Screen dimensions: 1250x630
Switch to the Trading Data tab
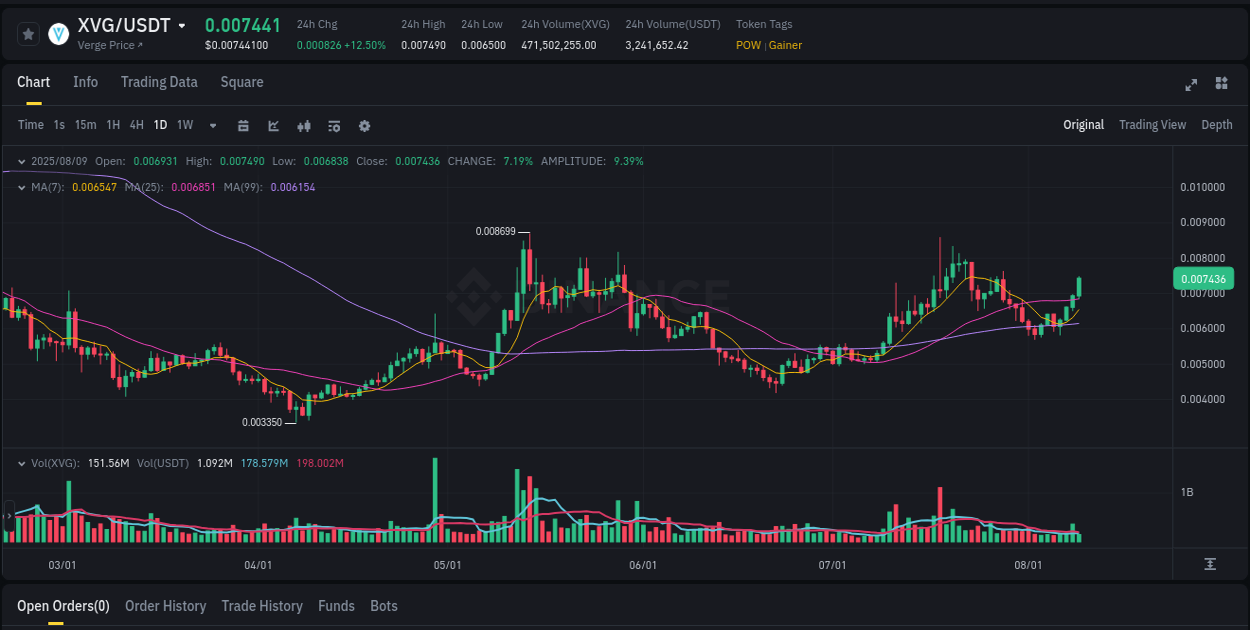coord(159,82)
